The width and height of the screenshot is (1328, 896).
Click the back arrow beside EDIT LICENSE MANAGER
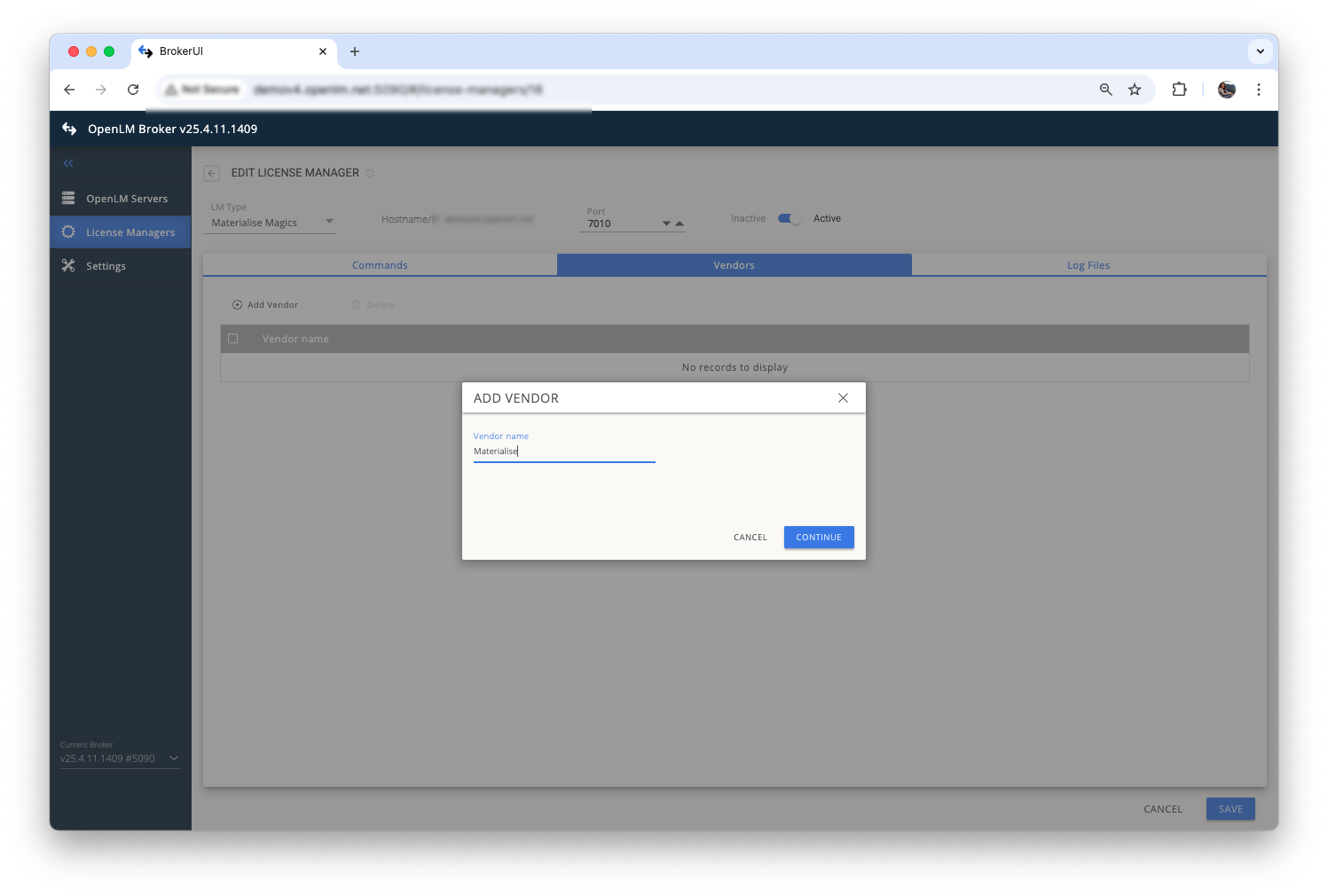(211, 173)
